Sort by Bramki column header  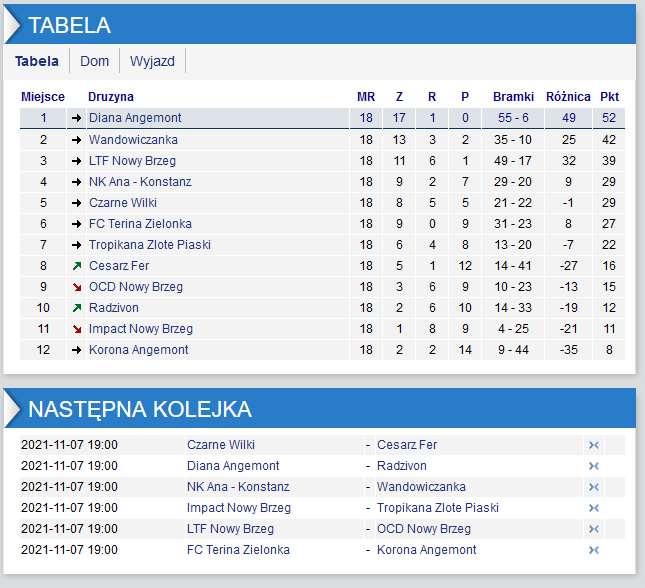click(513, 97)
